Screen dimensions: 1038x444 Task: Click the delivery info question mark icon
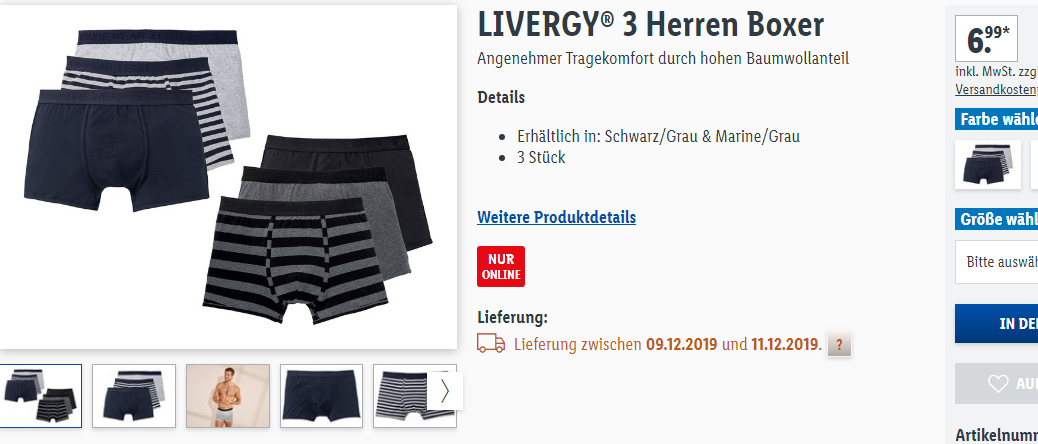click(839, 345)
